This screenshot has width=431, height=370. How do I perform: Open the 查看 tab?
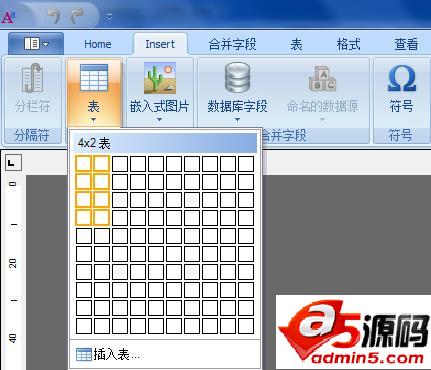tap(406, 44)
